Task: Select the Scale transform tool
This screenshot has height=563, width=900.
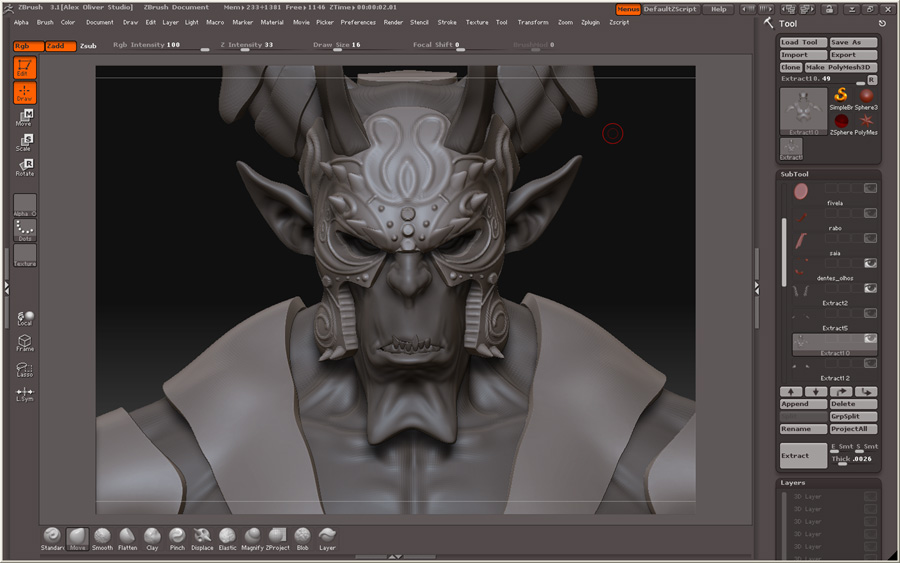Action: click(25, 143)
